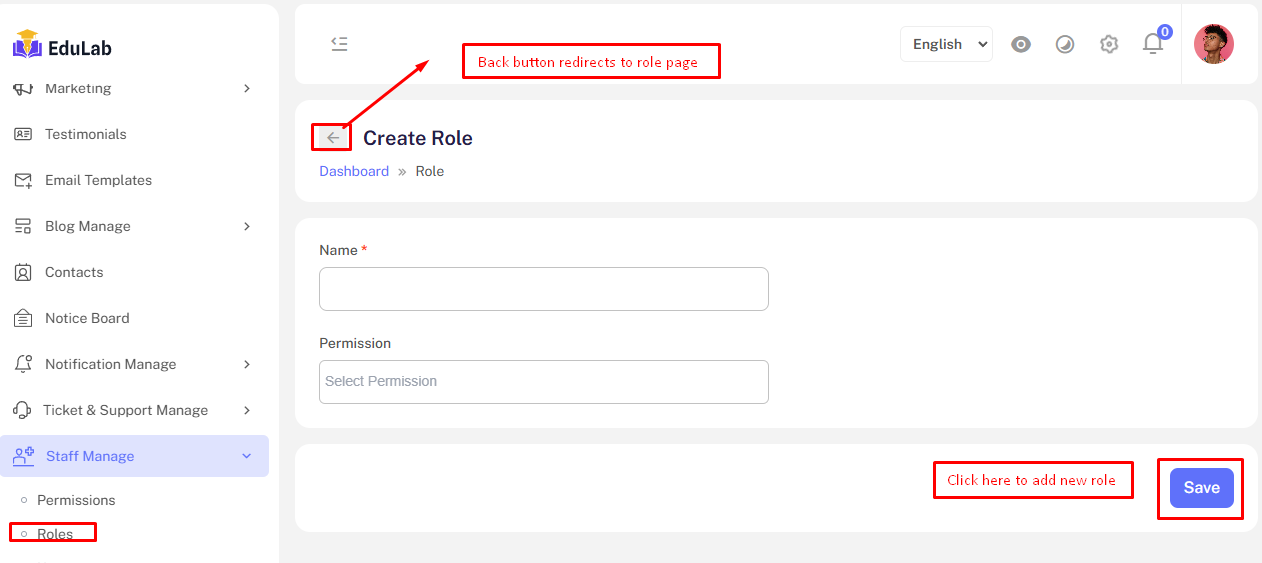Viewport: 1262px width, 563px height.
Task: Click the Name input field
Action: coord(543,289)
